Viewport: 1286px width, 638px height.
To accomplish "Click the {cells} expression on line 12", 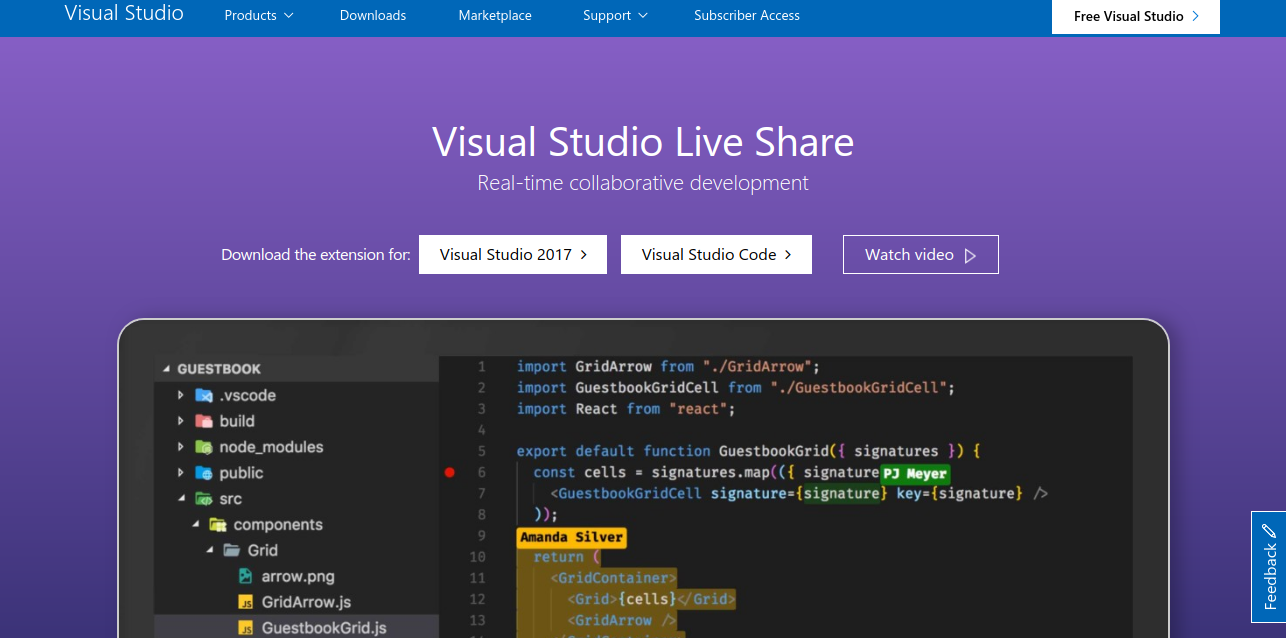I will click(648, 599).
